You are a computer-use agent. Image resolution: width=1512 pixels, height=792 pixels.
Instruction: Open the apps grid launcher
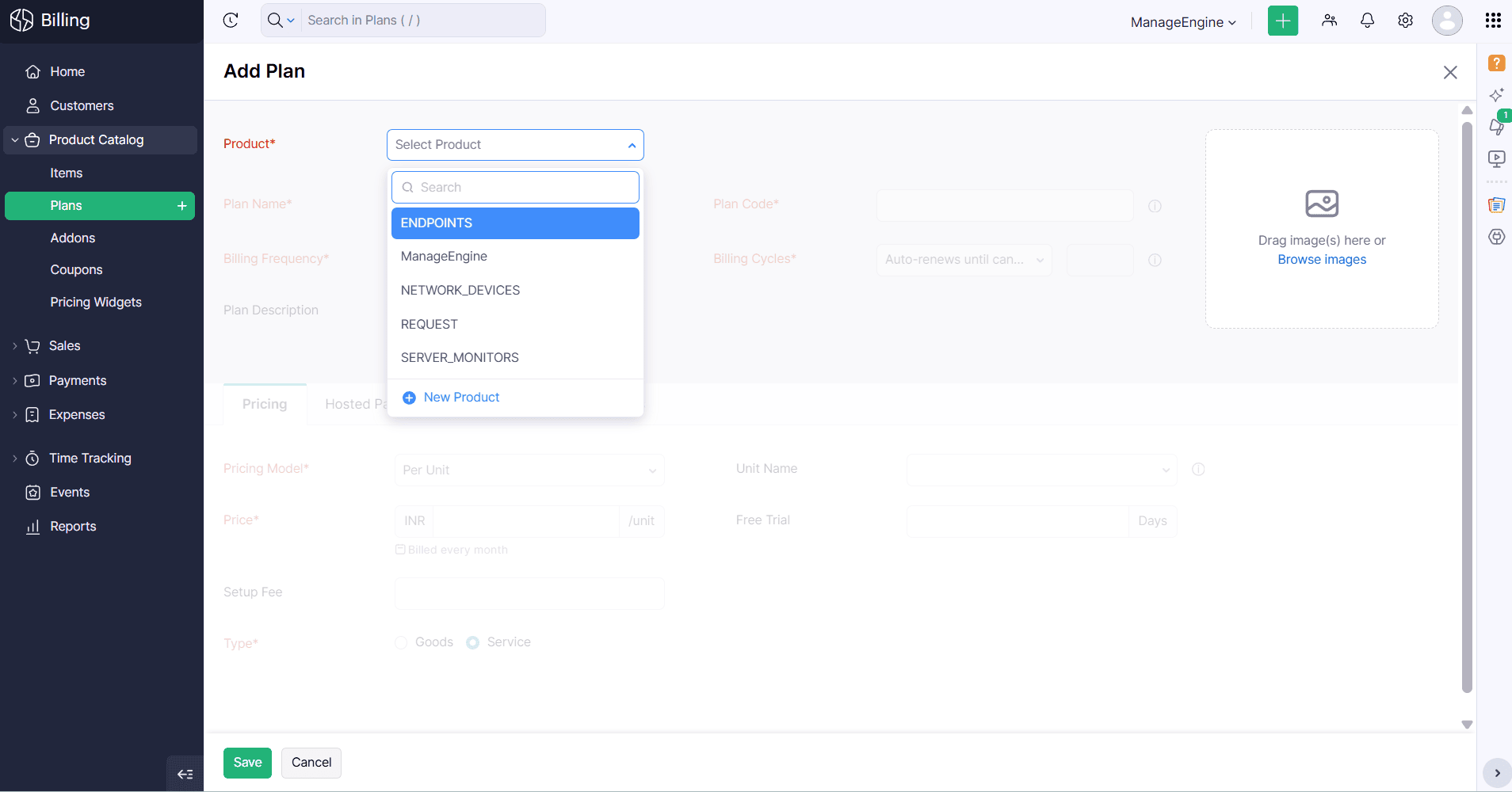pyautogui.click(x=1493, y=21)
